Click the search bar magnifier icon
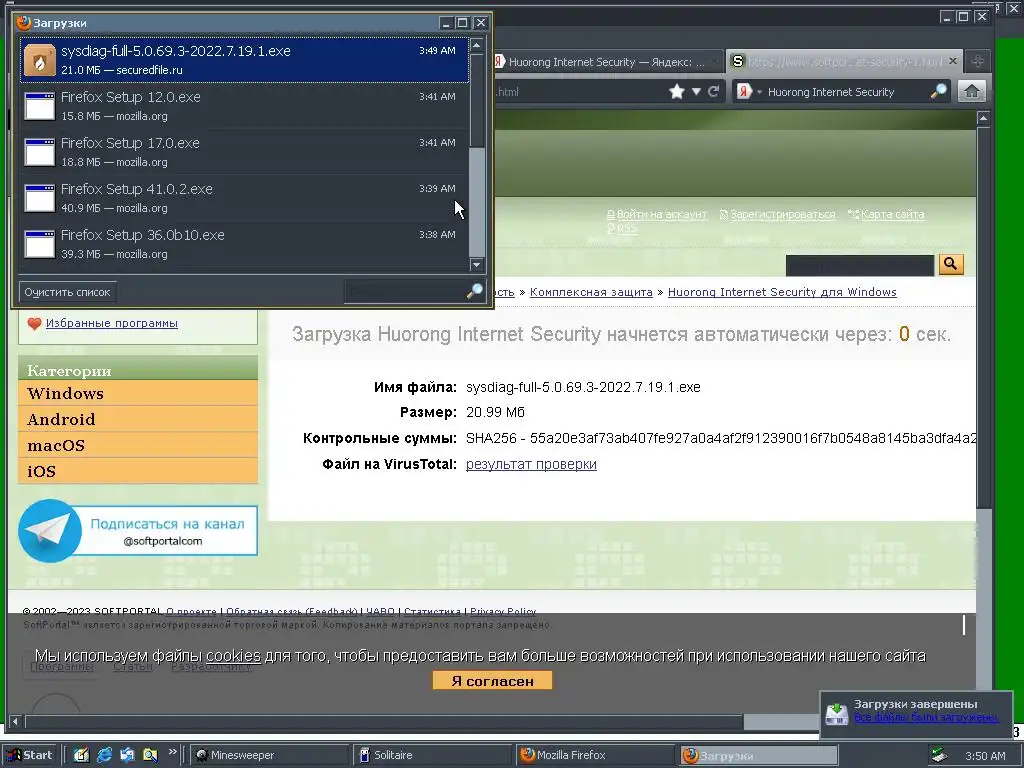The height and width of the screenshot is (768, 1024). coord(938,91)
